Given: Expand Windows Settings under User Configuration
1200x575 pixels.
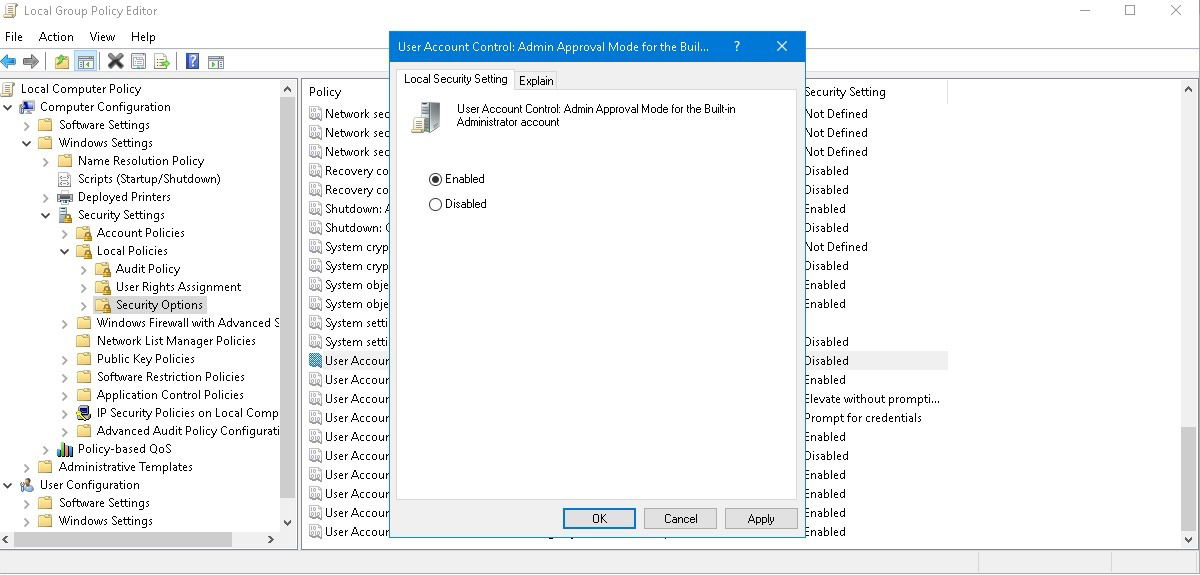Looking at the screenshot, I should click(27, 521).
